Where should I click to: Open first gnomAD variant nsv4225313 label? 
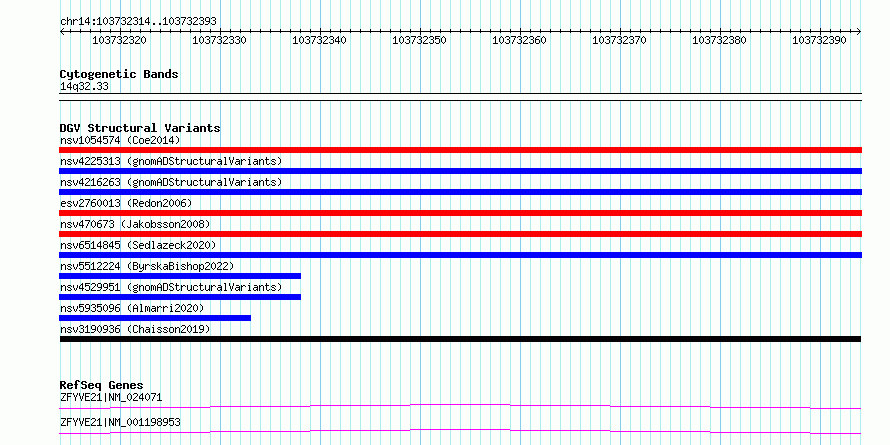(171, 161)
